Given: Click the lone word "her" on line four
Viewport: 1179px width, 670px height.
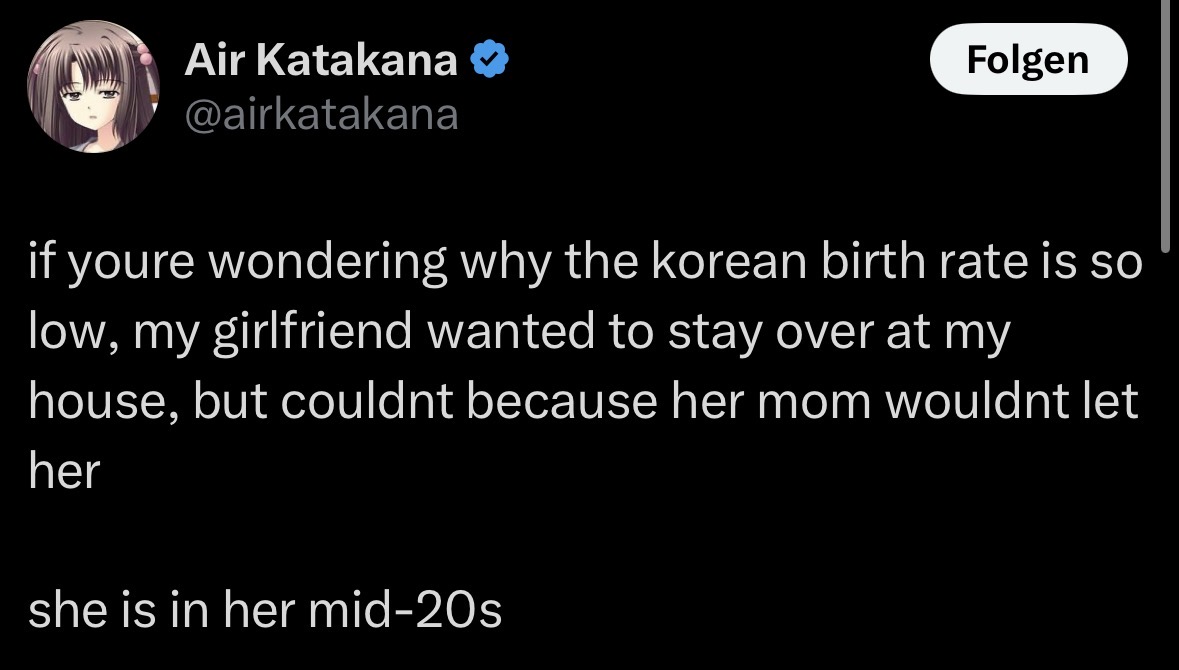Looking at the screenshot, I should [64, 470].
